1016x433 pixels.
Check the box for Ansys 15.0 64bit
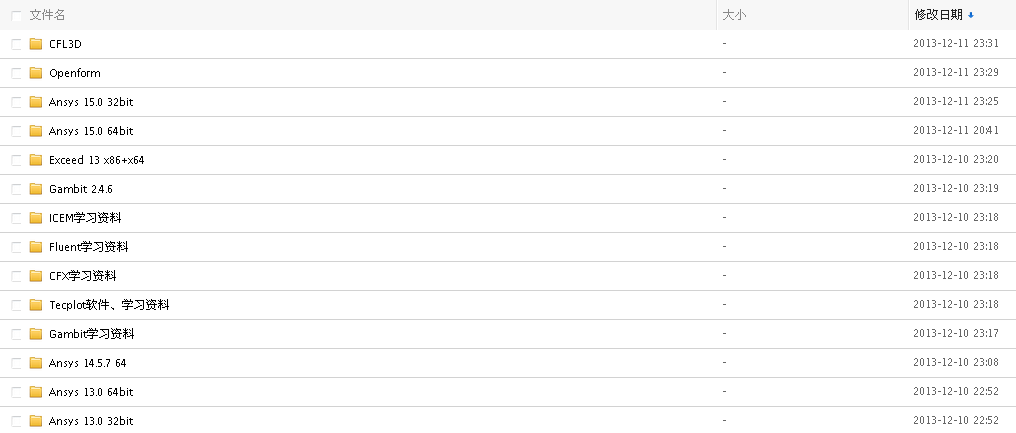(16, 131)
